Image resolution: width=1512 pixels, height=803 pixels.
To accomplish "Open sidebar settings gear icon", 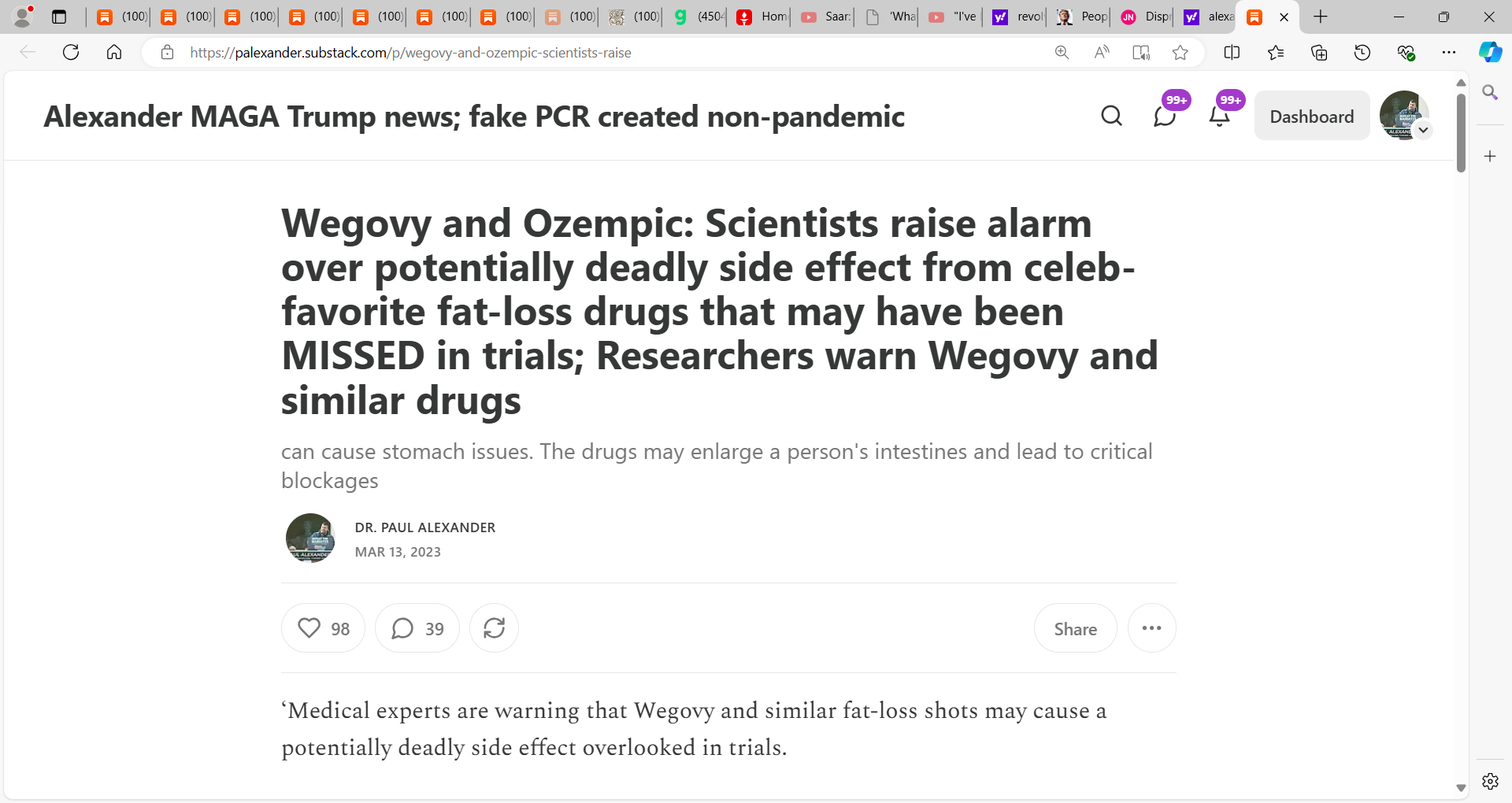I will tap(1490, 781).
